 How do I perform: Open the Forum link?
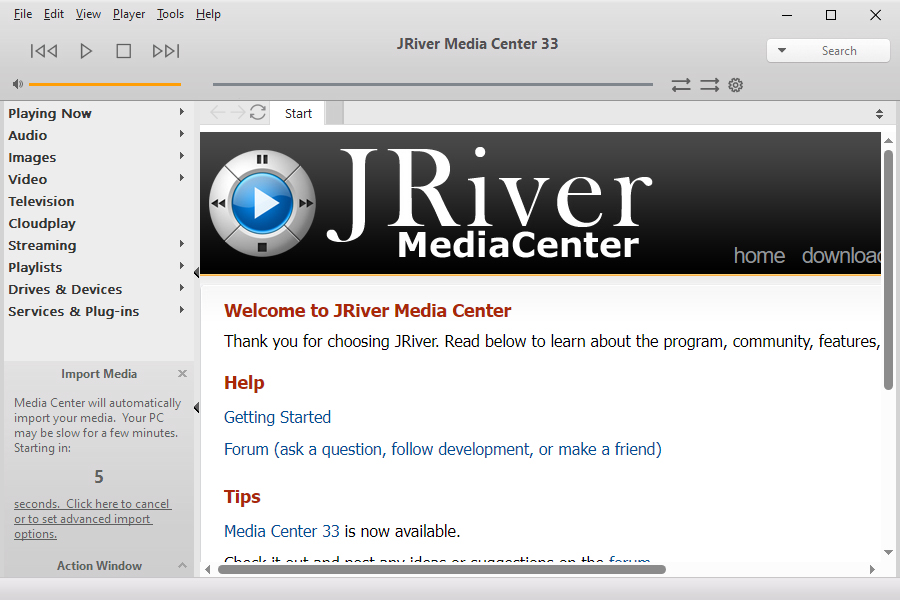pos(443,449)
